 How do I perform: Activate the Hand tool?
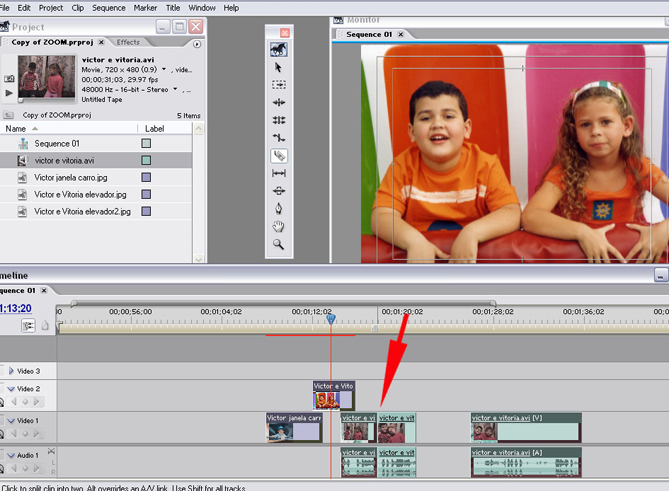point(279,226)
